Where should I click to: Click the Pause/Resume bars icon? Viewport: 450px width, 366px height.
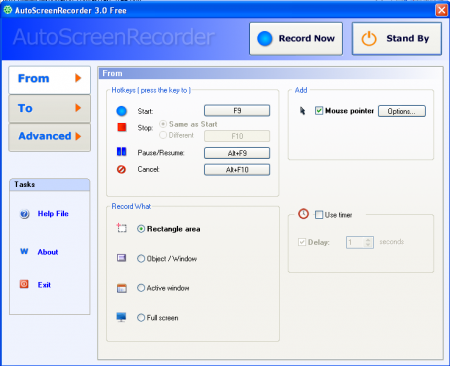pos(121,152)
